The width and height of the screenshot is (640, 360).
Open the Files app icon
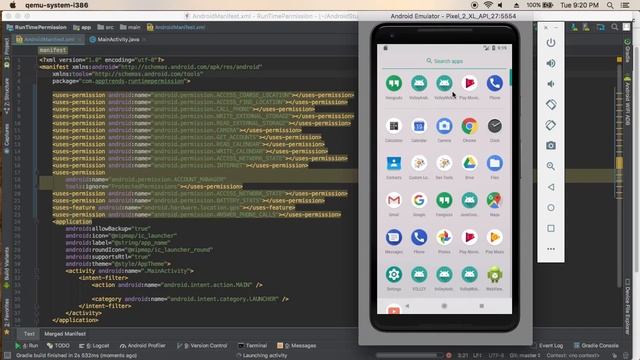click(494, 163)
